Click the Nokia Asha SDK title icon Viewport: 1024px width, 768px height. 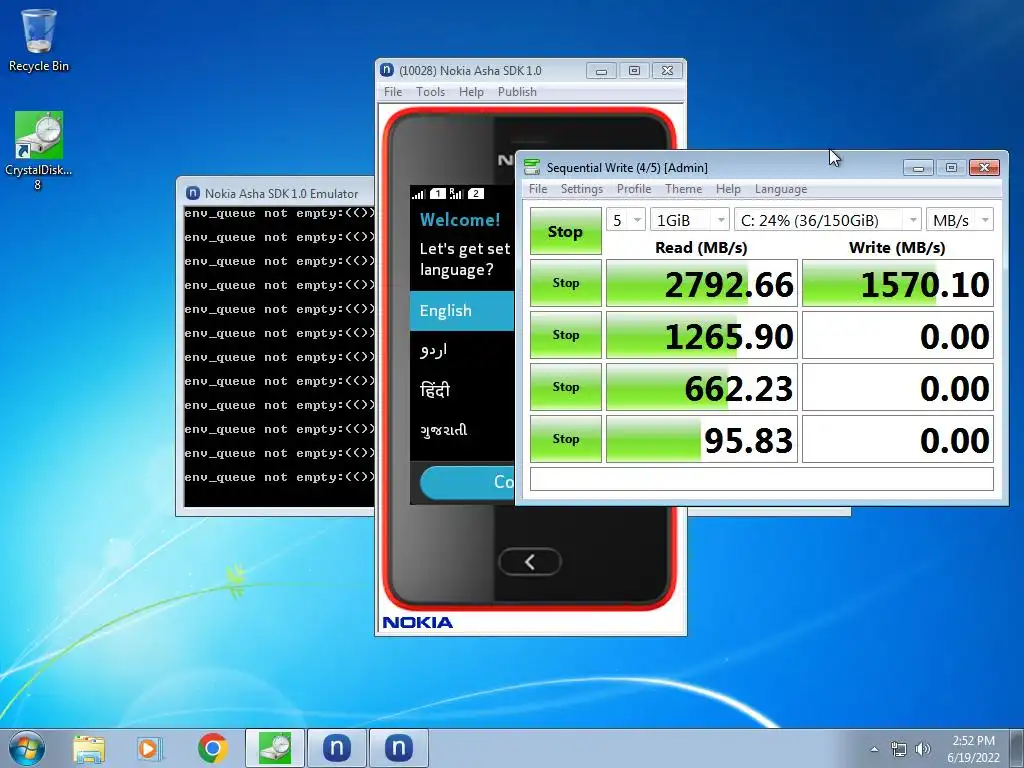tap(387, 70)
